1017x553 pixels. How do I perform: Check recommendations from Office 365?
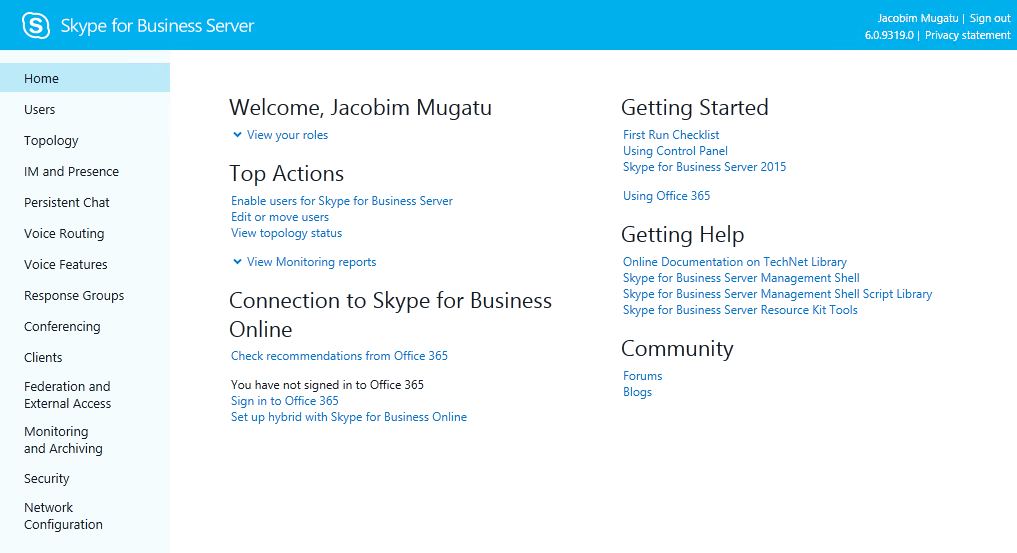[339, 356]
